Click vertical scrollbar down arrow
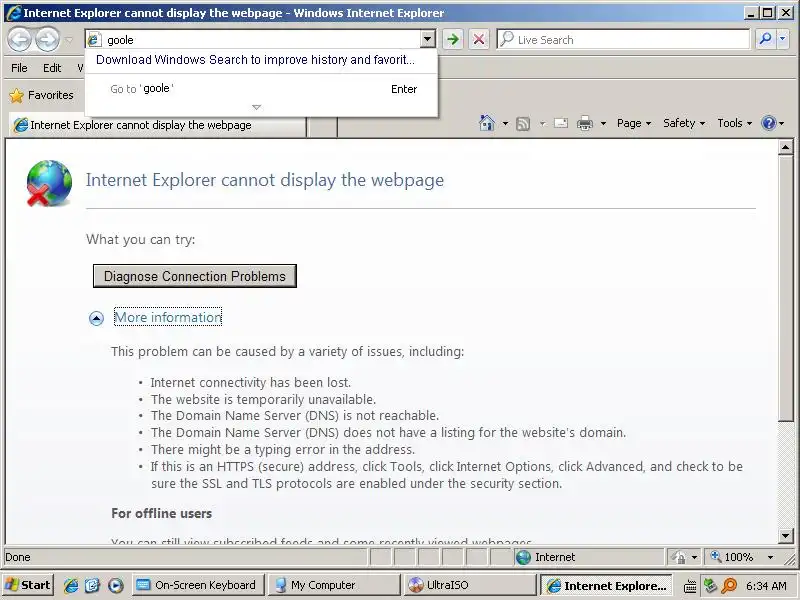The height and width of the screenshot is (600, 800). tap(785, 535)
